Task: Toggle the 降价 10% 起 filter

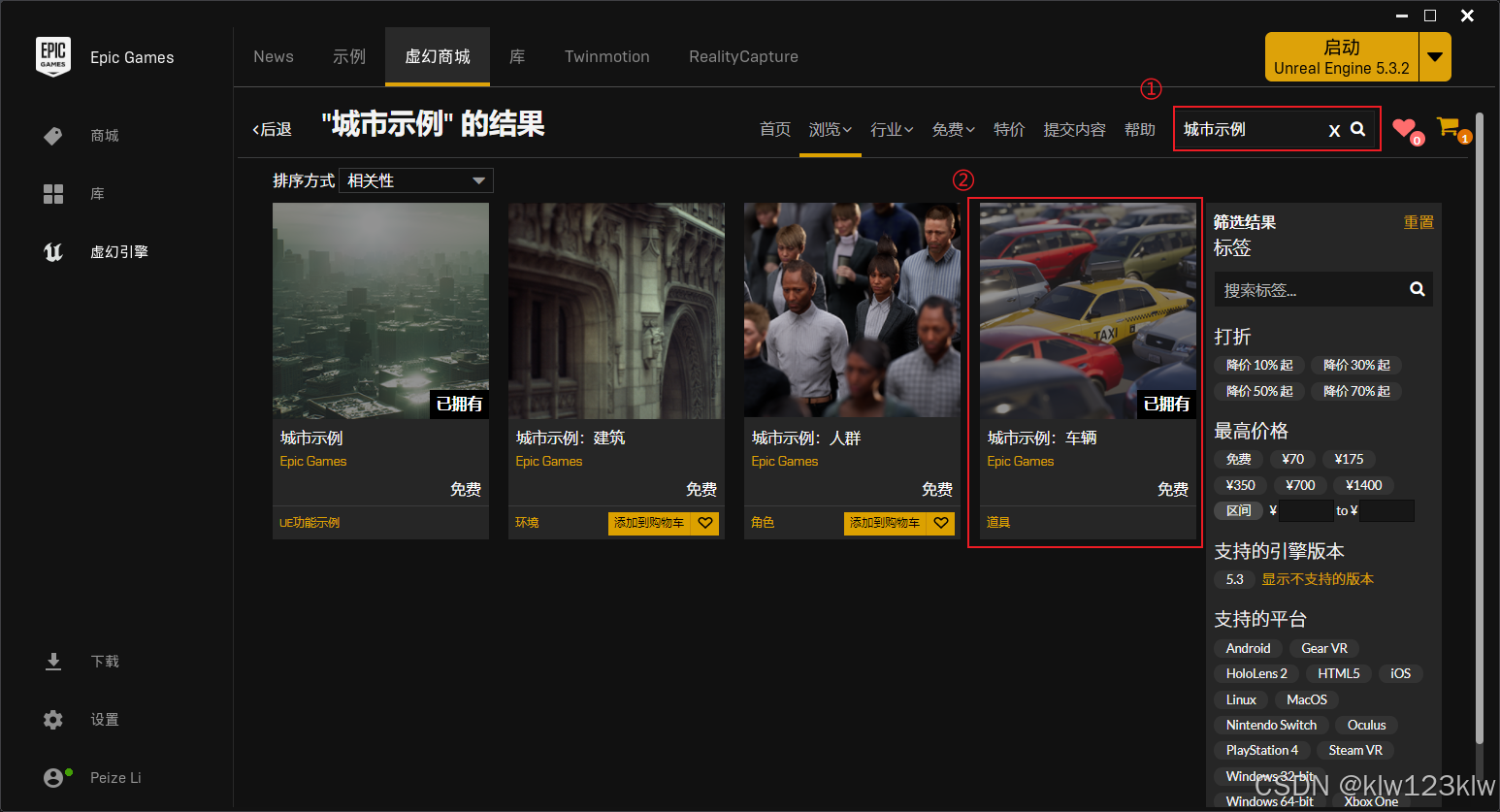Action: [1259, 365]
